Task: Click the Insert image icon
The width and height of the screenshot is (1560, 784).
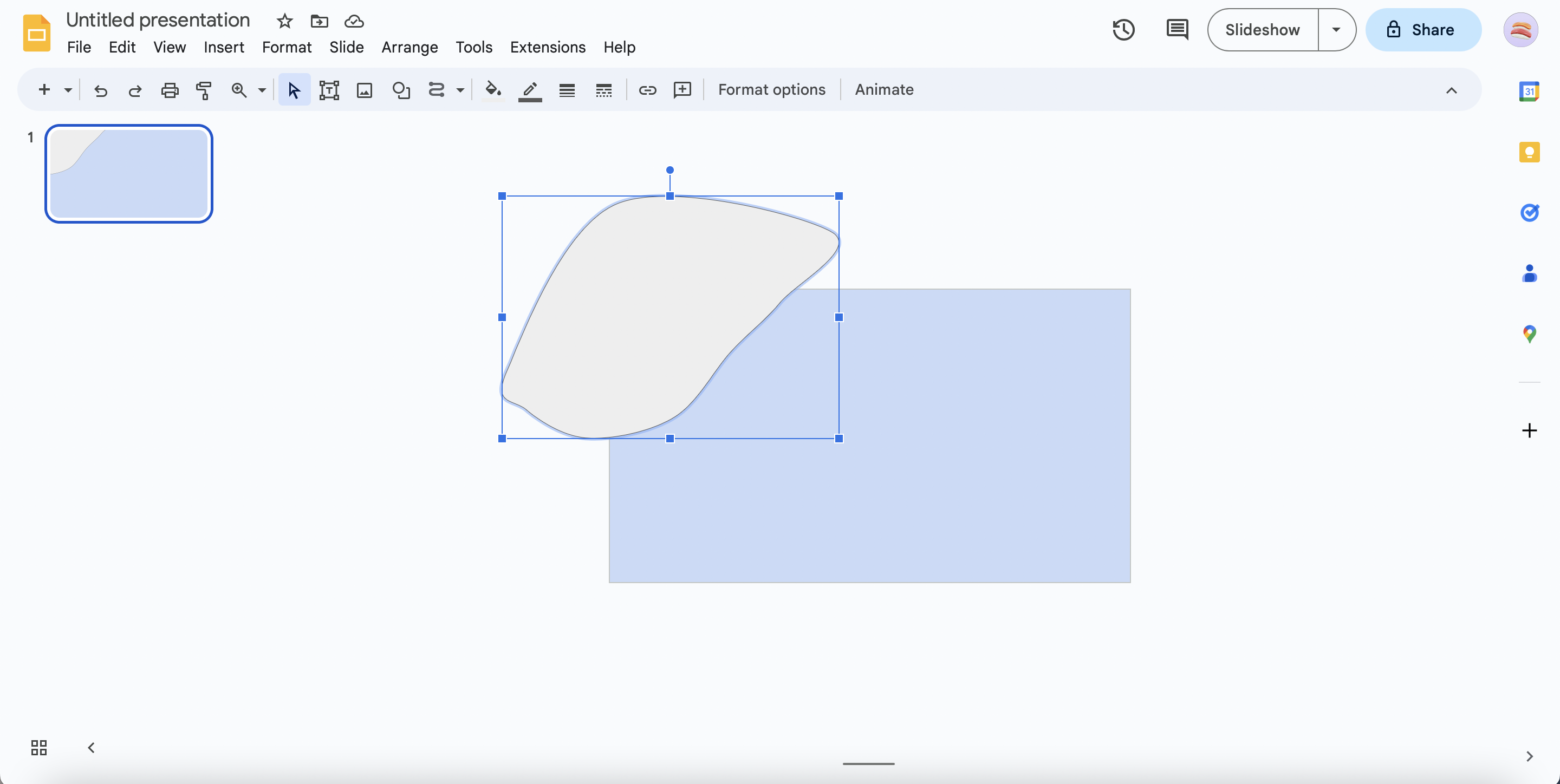Action: 364,90
